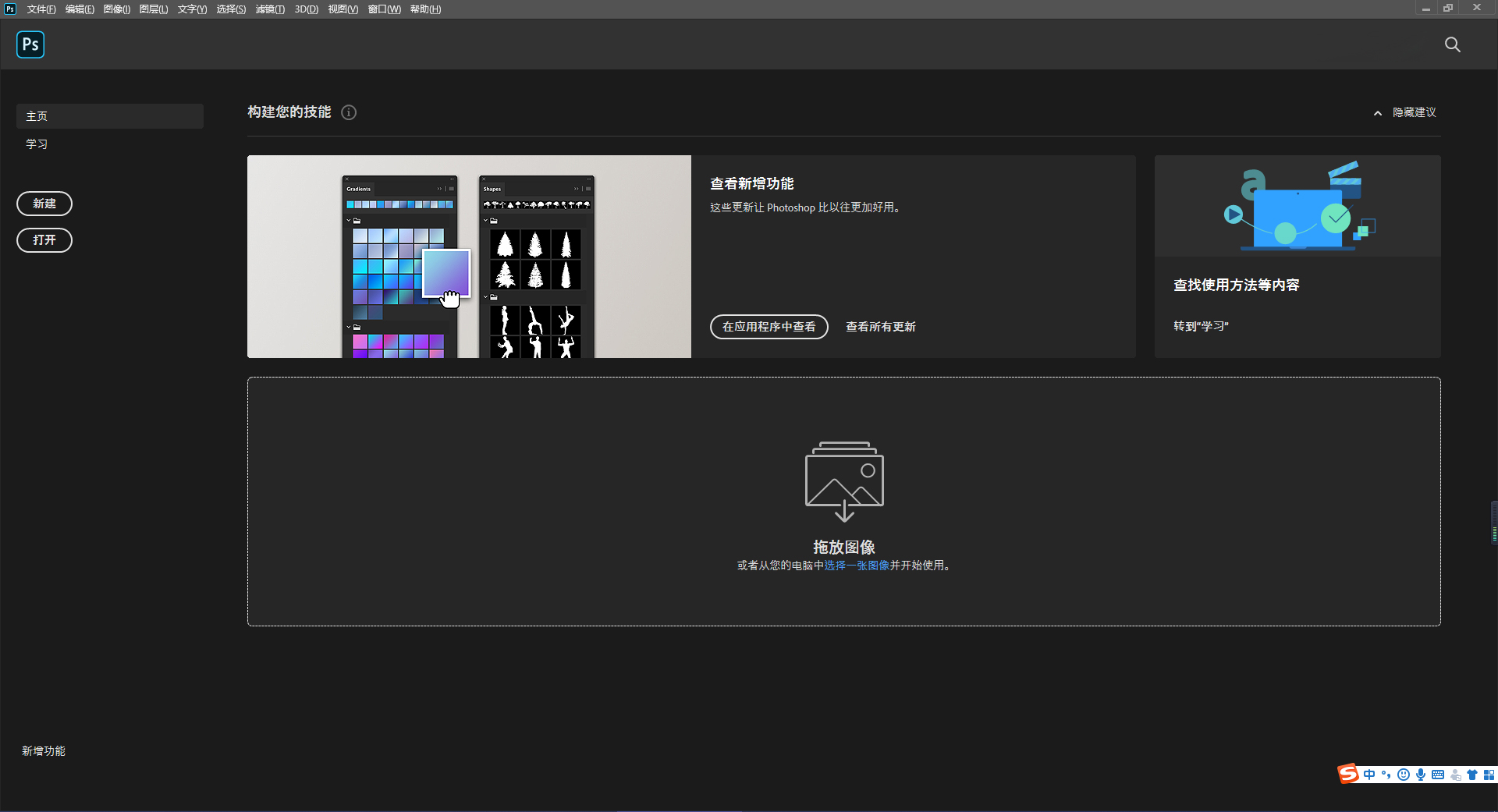This screenshot has height=812, width=1498.
Task: Open the 文件(F) menu
Action: tap(41, 9)
